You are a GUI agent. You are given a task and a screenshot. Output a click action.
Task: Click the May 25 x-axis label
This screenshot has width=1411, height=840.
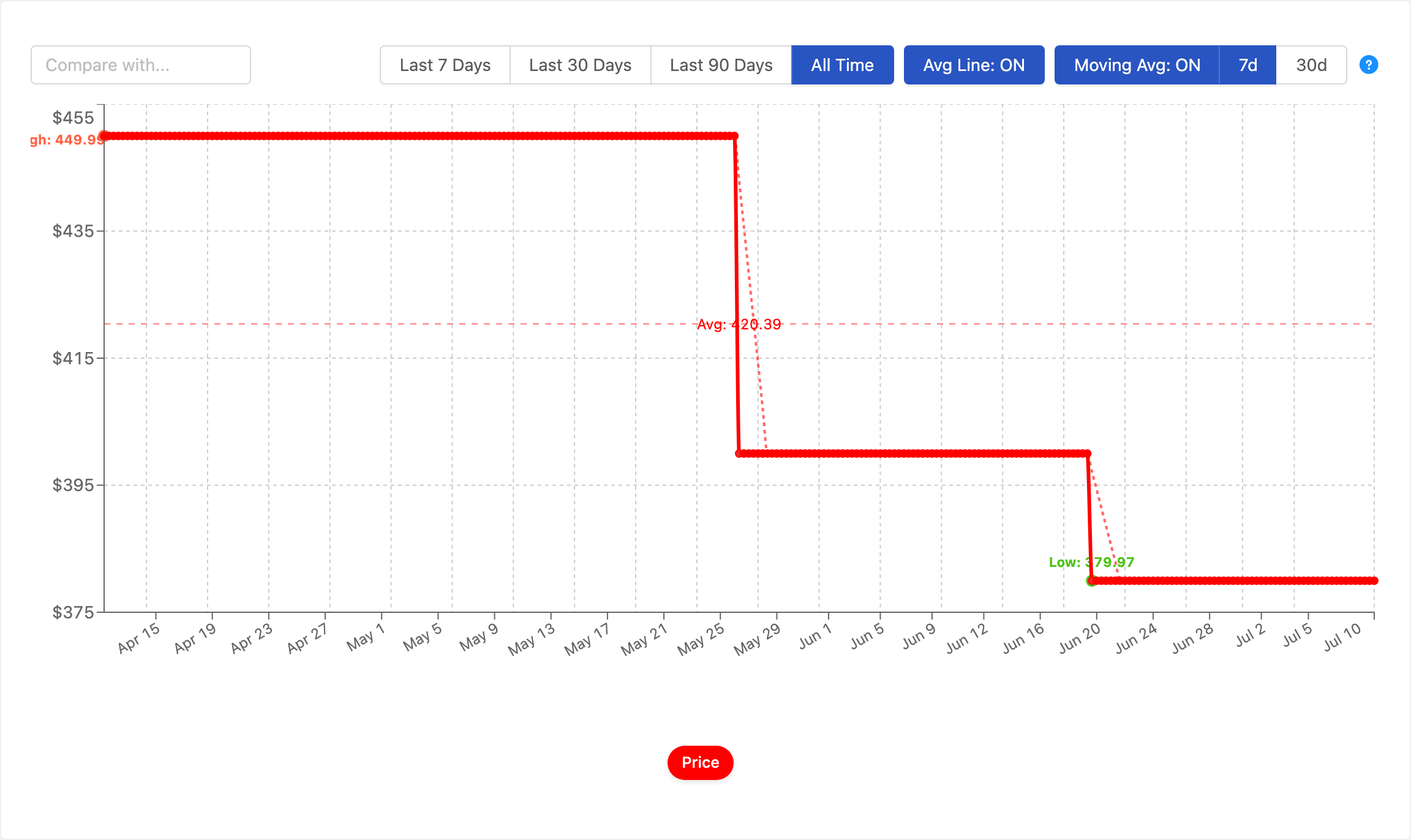[701, 639]
